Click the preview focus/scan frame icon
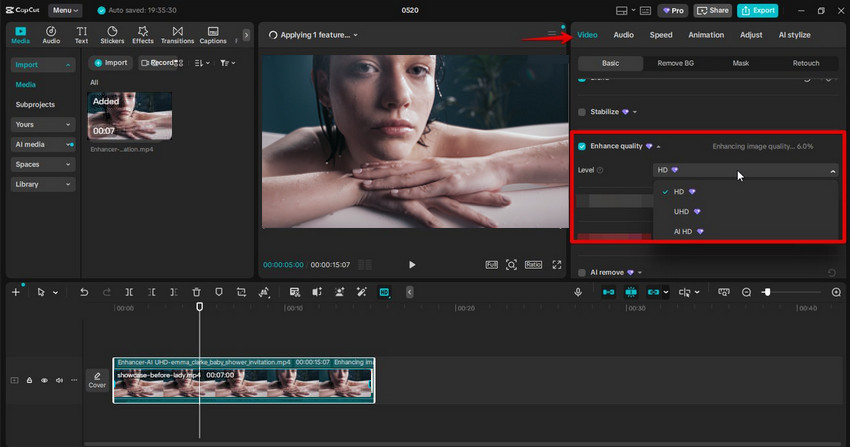The height and width of the screenshot is (447, 850). click(511, 264)
